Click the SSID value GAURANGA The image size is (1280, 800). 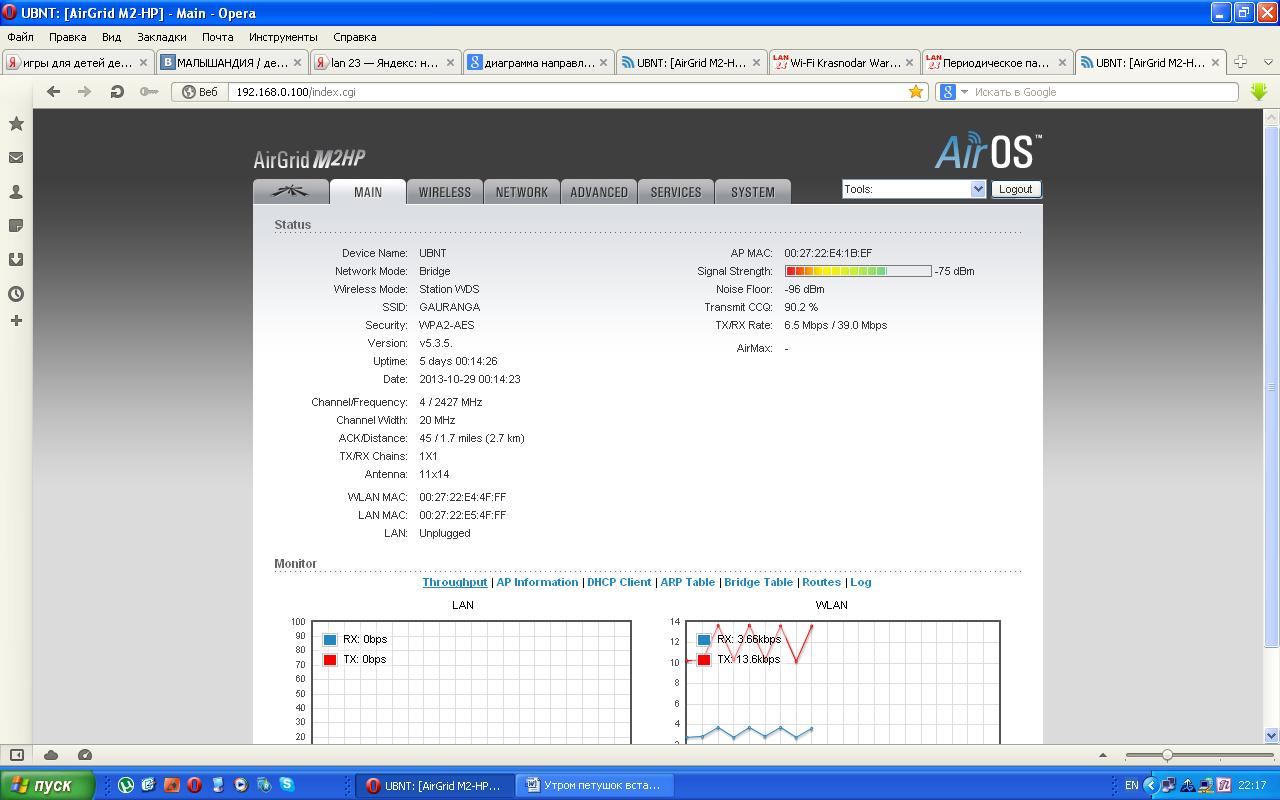(449, 307)
